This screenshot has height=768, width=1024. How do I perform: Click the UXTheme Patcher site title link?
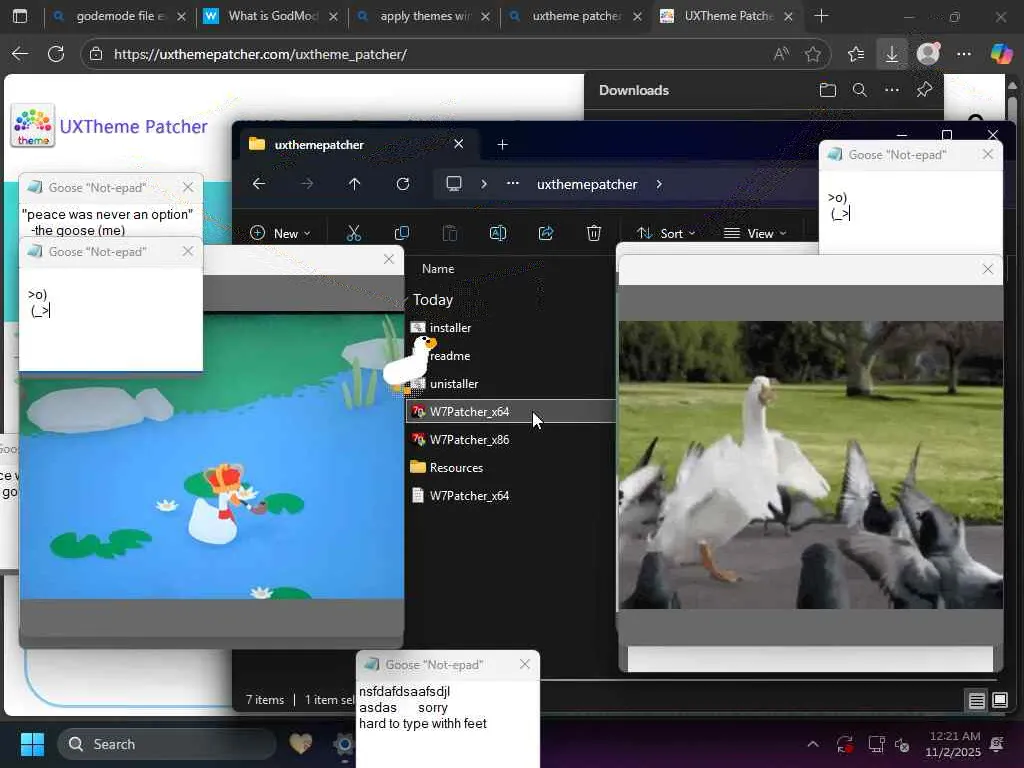[x=133, y=126]
